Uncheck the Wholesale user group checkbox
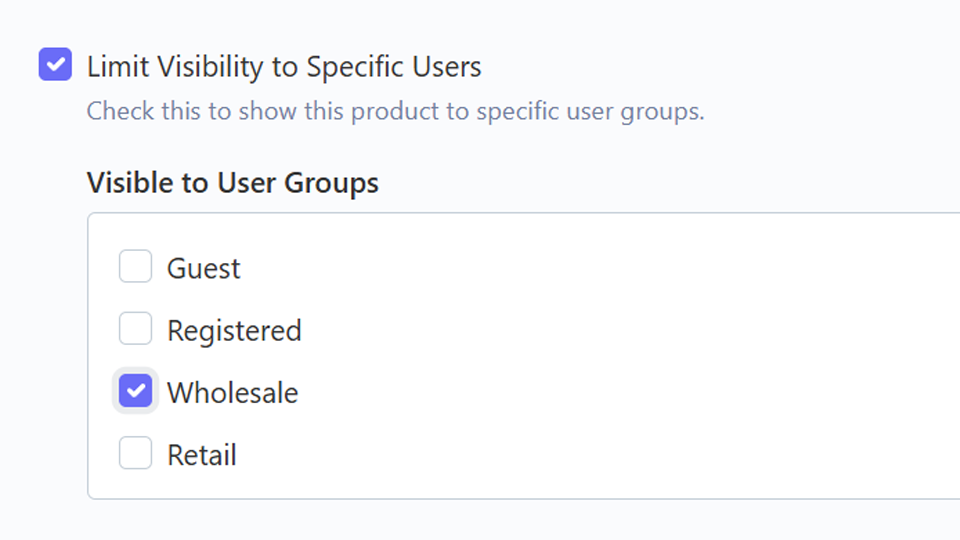This screenshot has height=540, width=960. click(x=135, y=391)
